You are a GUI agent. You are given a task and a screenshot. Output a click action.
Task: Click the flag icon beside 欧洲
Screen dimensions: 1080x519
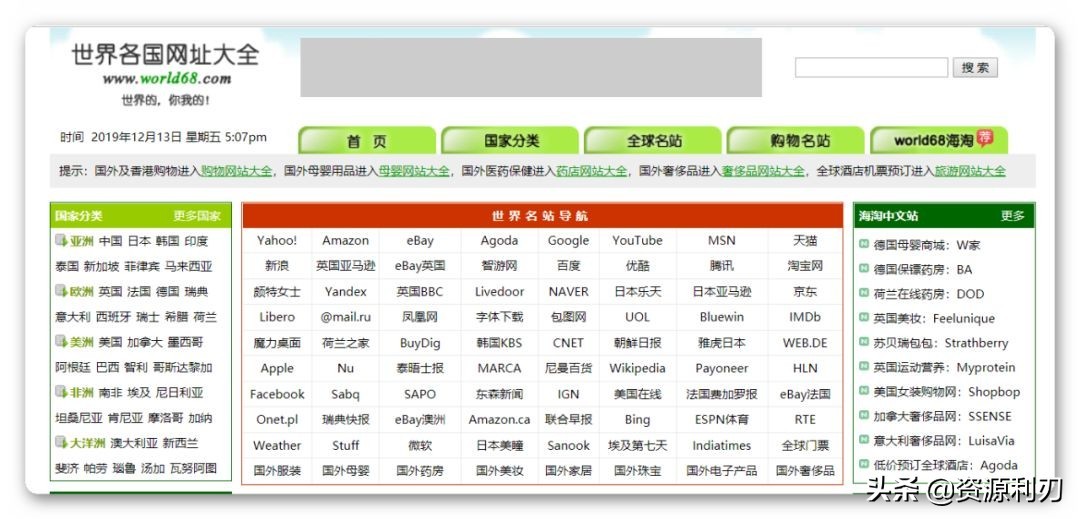tap(62, 292)
